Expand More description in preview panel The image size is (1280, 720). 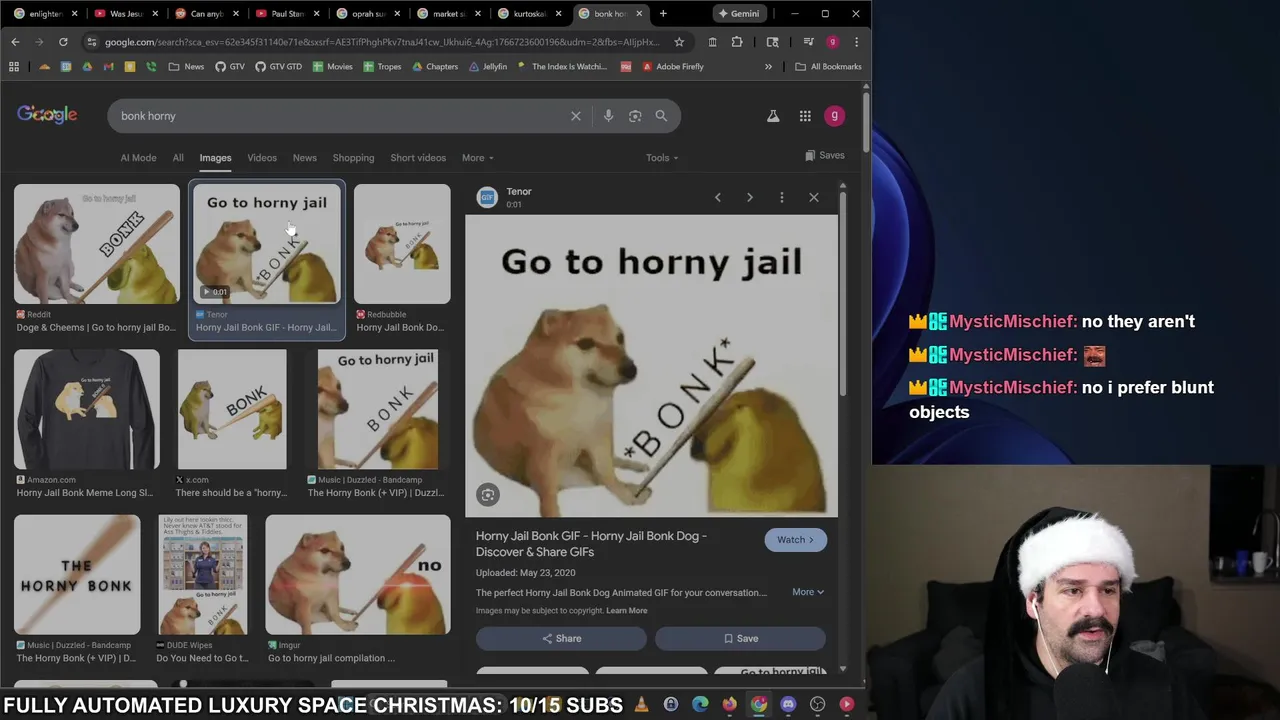(x=808, y=592)
